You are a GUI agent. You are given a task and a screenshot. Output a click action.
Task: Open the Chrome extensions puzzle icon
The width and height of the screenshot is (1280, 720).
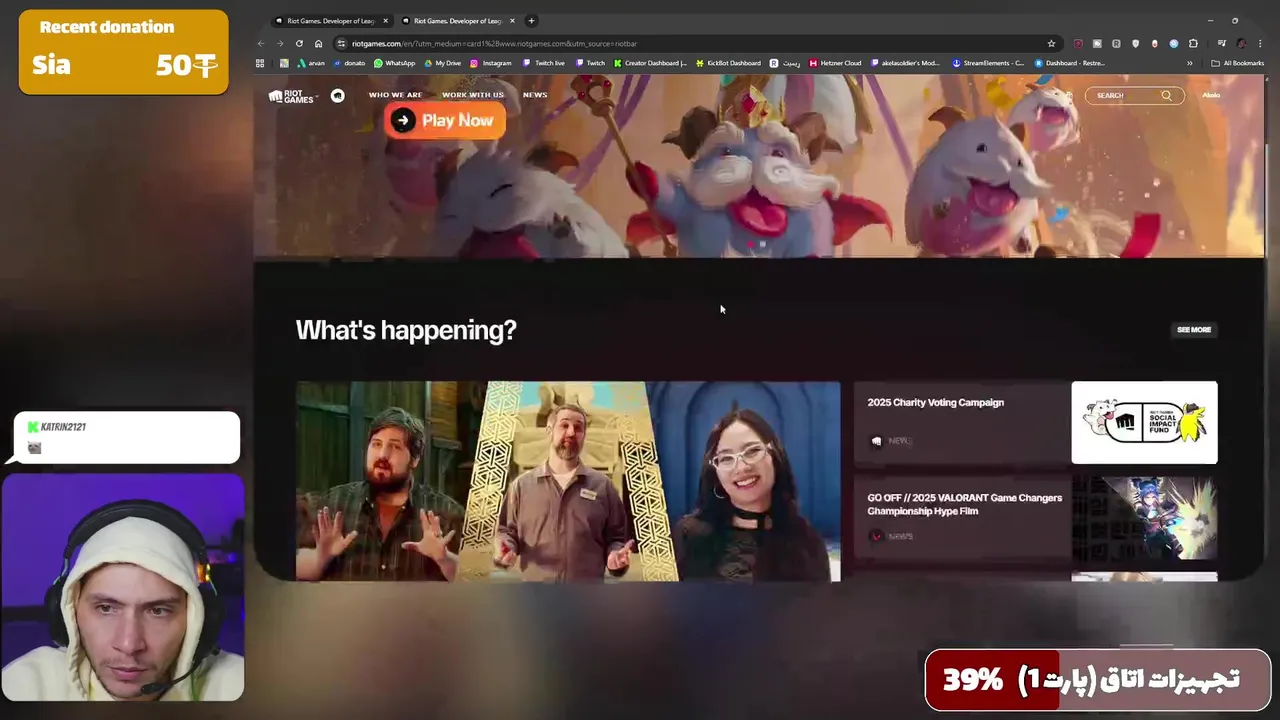pos(1193,43)
